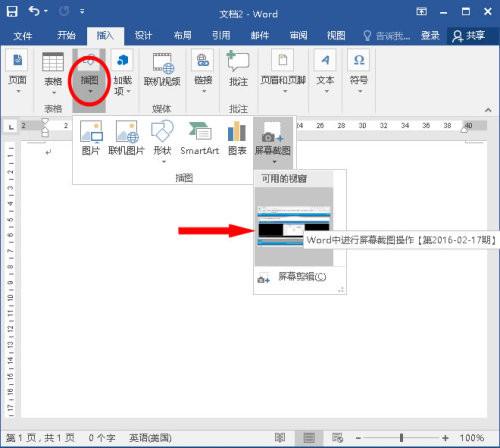Switch to Read Mode view
Image resolution: width=500 pixels, height=448 pixels.
pos(279,437)
